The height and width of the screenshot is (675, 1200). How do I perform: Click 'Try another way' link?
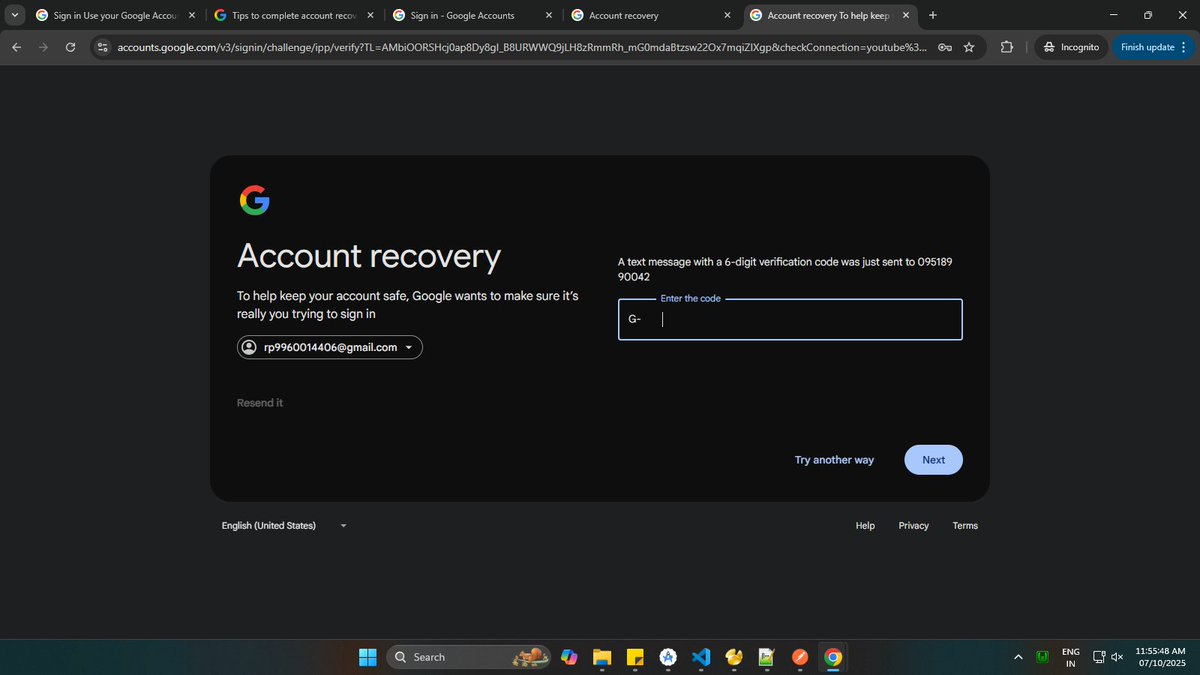click(x=834, y=460)
